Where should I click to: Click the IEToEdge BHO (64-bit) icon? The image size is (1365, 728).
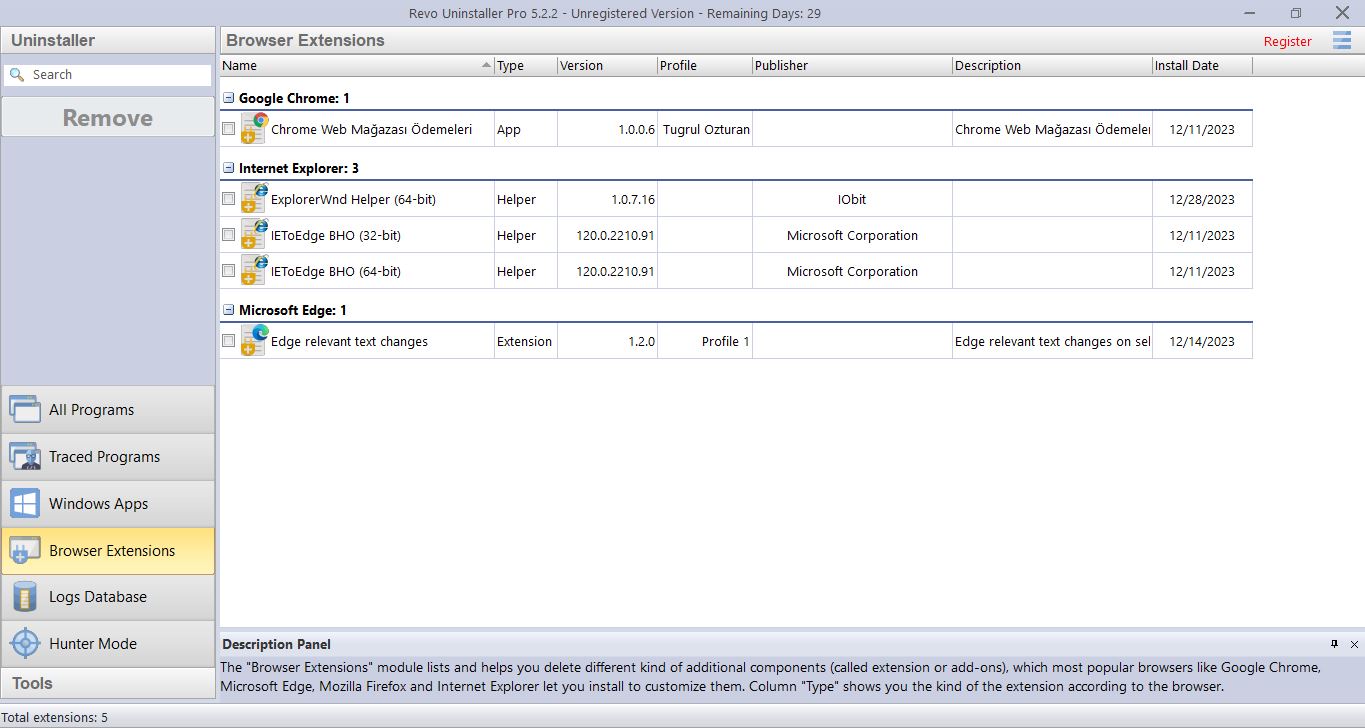pos(254,270)
